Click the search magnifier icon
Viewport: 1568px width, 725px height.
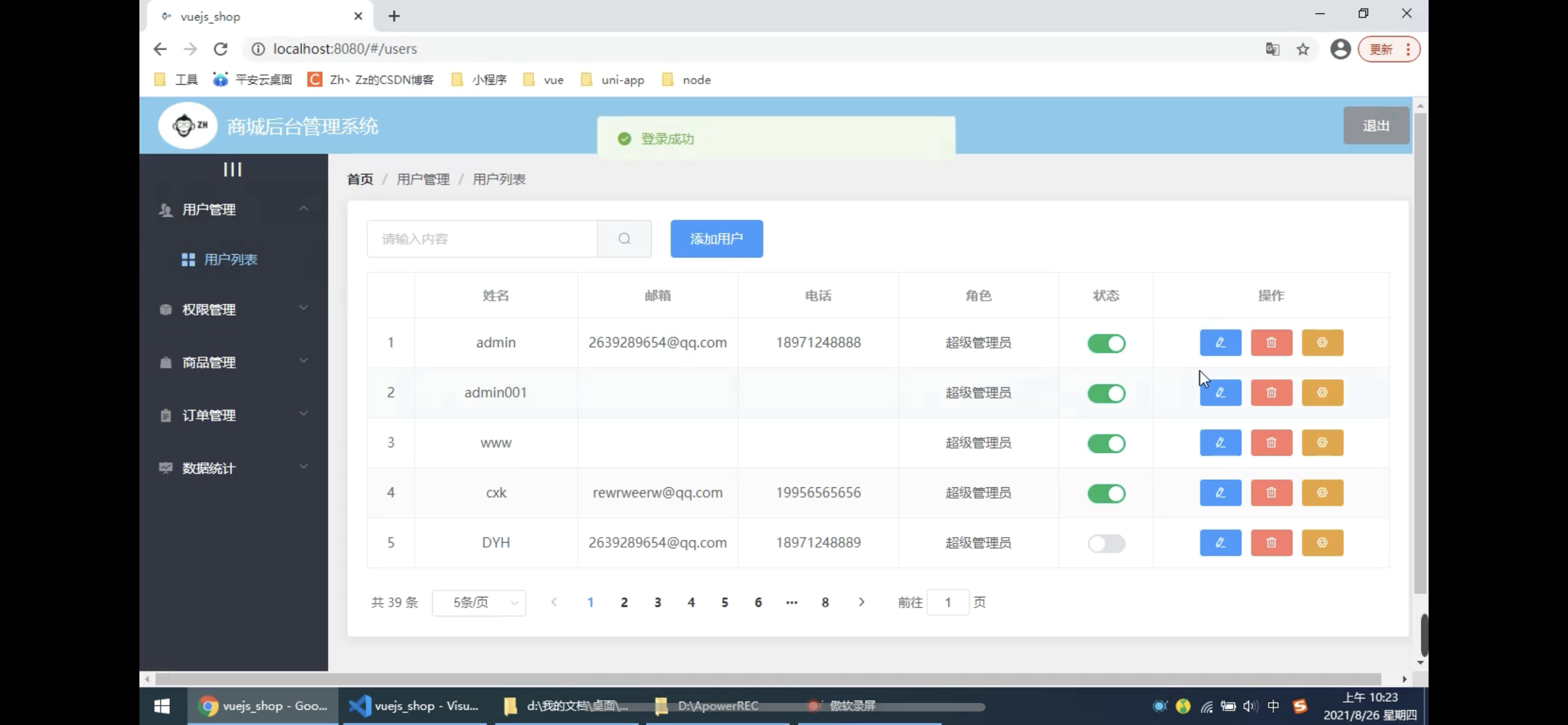click(x=624, y=239)
